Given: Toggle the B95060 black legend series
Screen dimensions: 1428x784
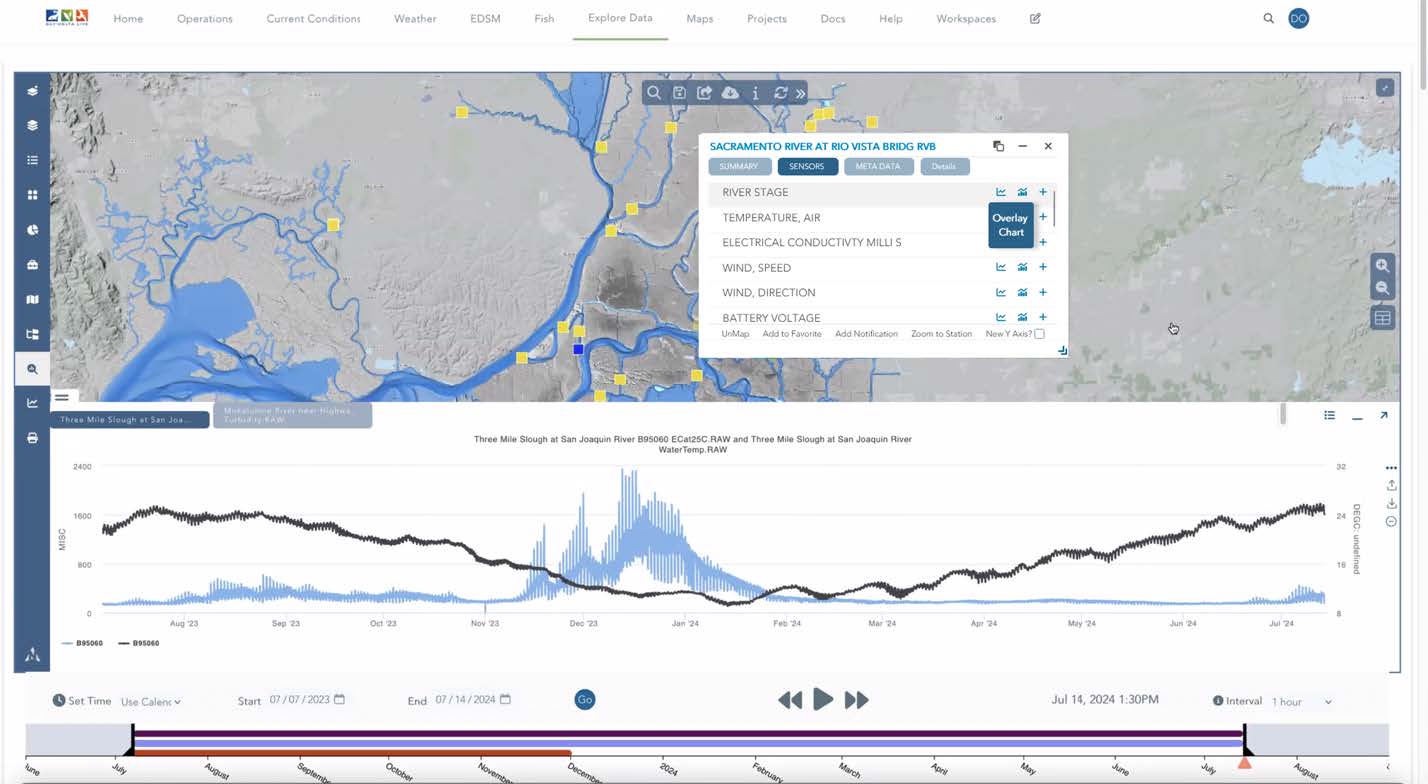Looking at the screenshot, I should click(x=139, y=643).
